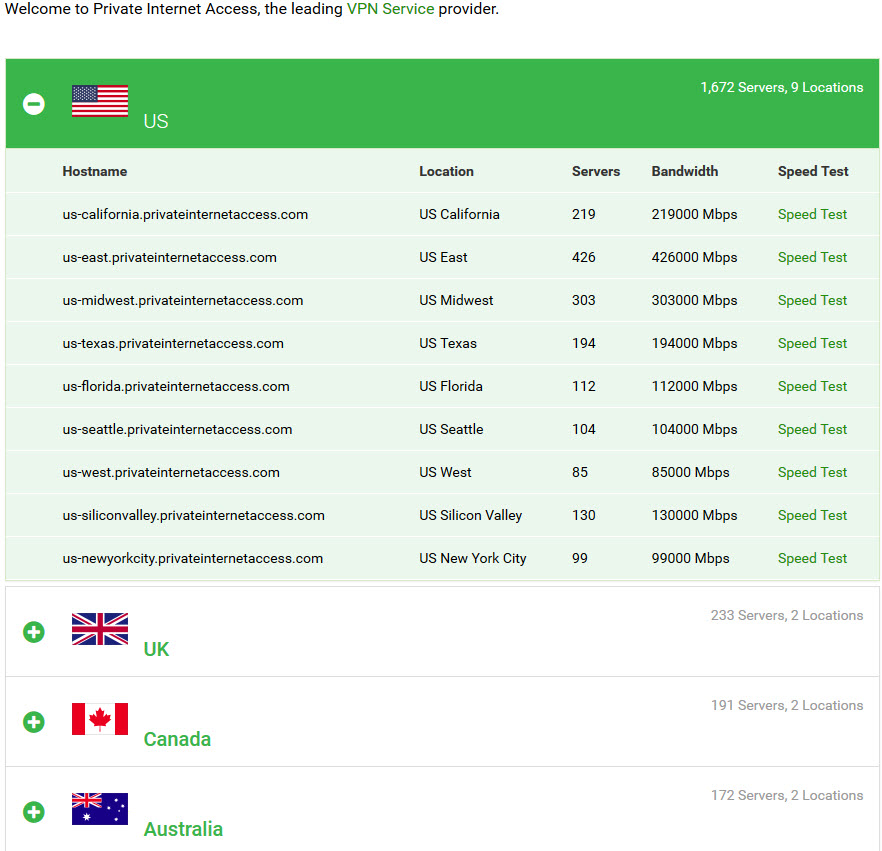
Task: Click the US section heading text
Action: pyautogui.click(x=156, y=121)
